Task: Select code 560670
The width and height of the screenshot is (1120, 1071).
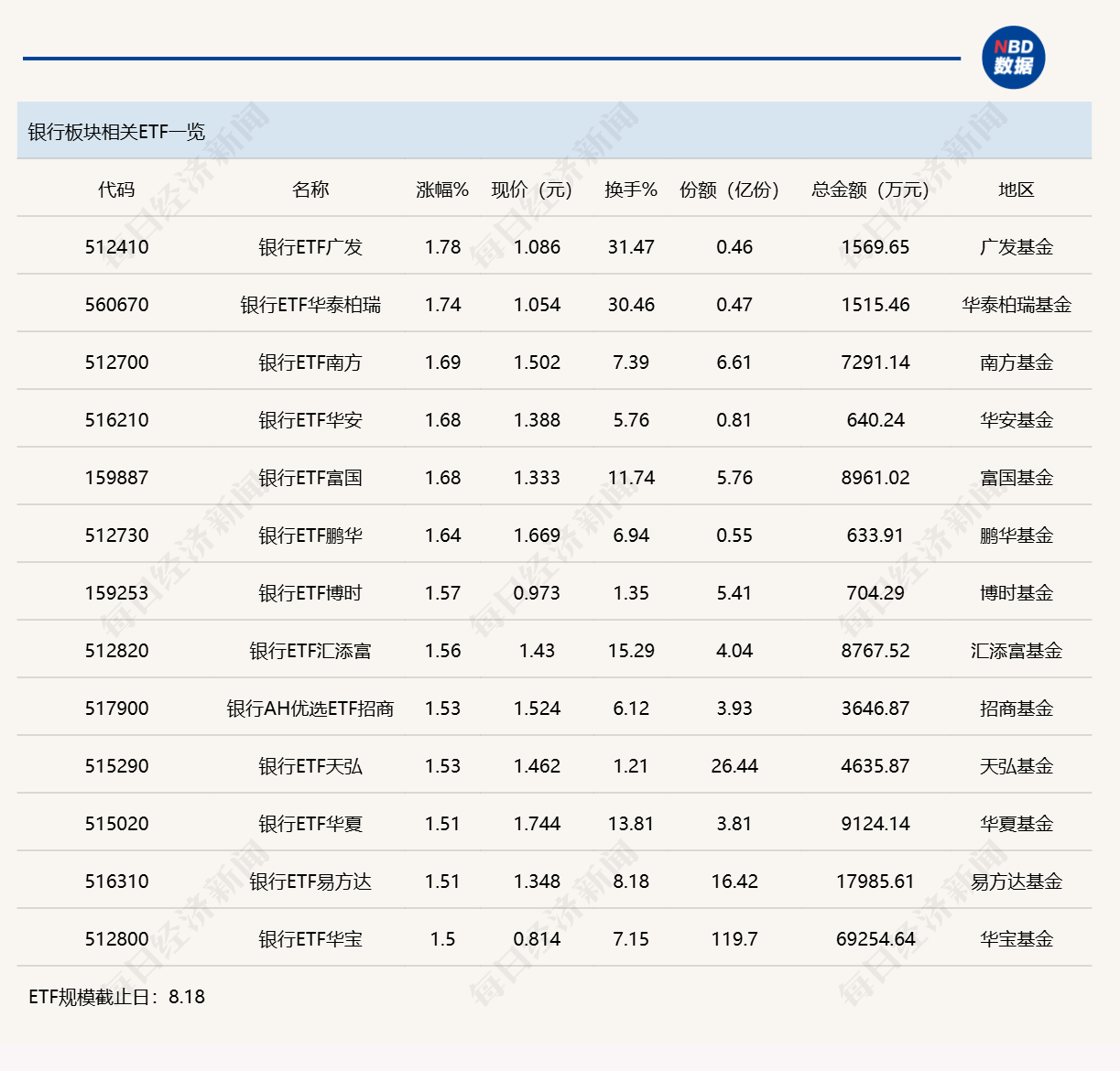Action: (x=116, y=305)
